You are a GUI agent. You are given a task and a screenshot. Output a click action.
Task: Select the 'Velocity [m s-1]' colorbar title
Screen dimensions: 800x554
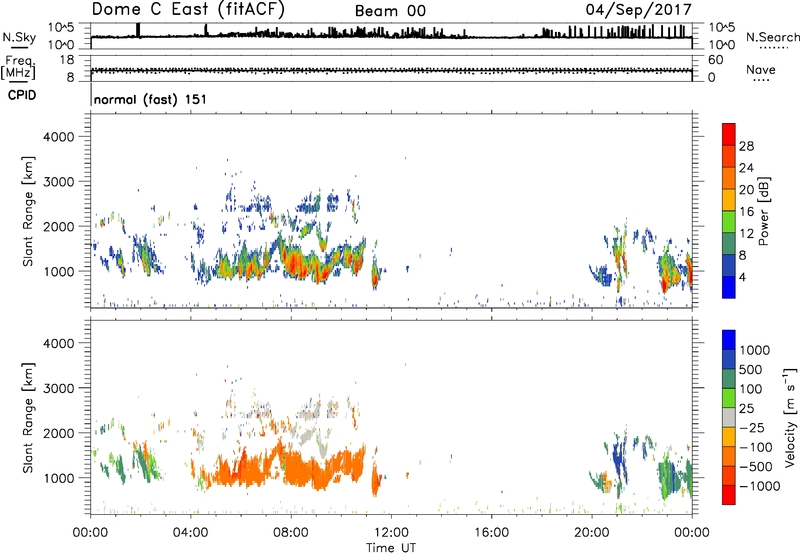click(x=790, y=417)
